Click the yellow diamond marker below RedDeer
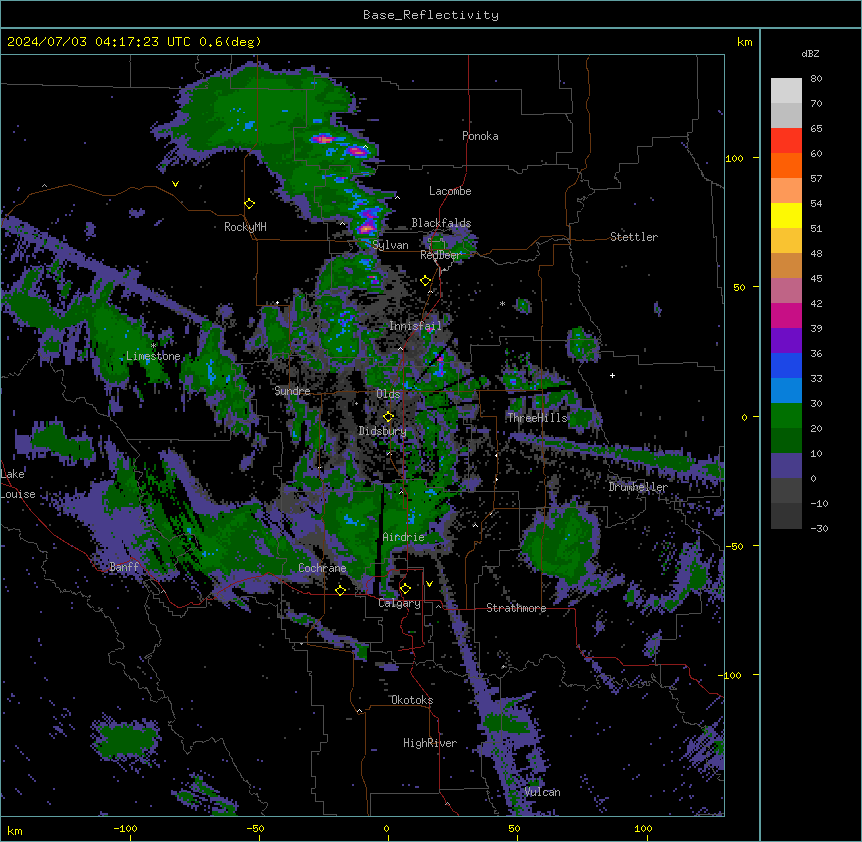 (425, 281)
